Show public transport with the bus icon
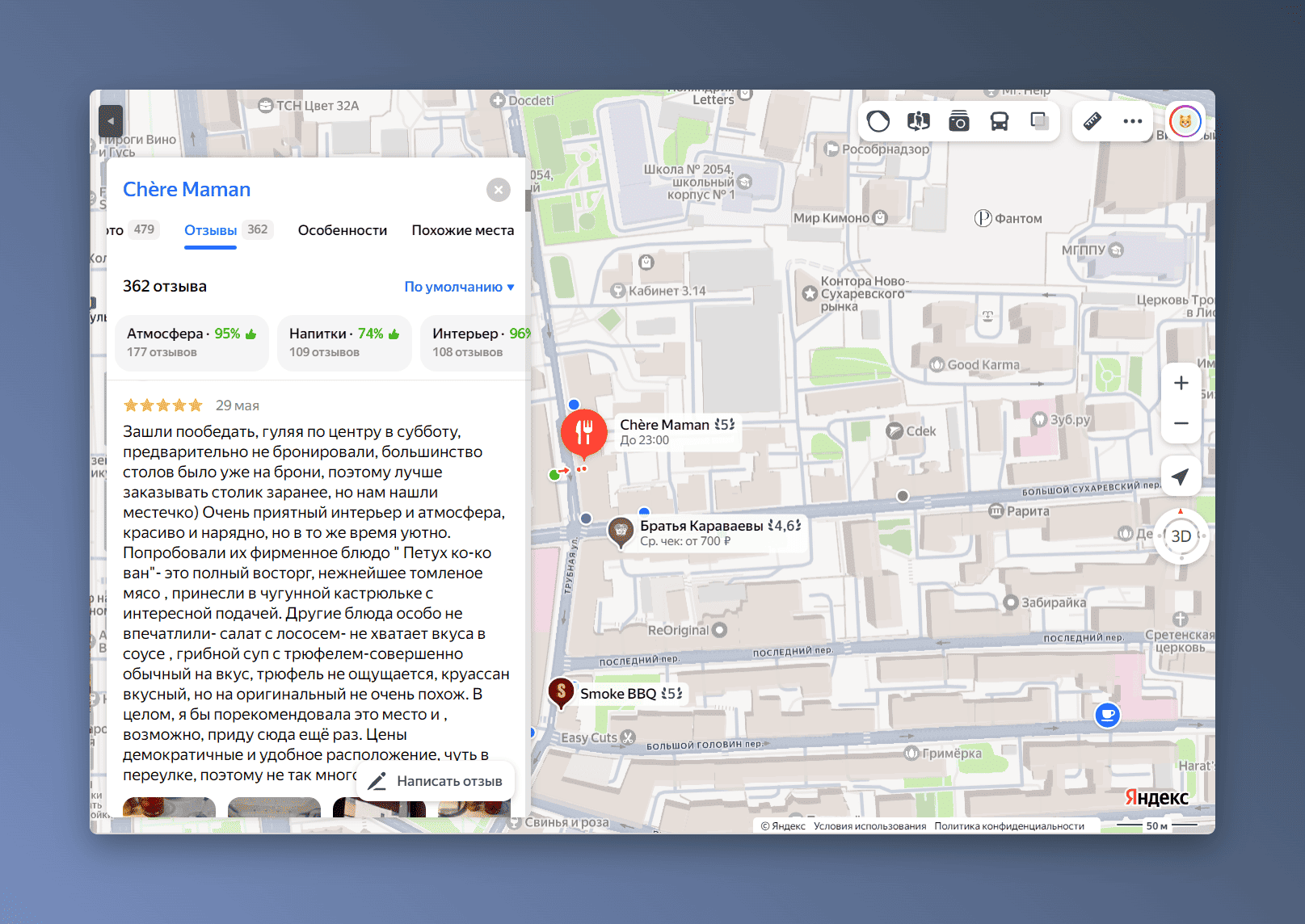1305x924 pixels. (1000, 122)
